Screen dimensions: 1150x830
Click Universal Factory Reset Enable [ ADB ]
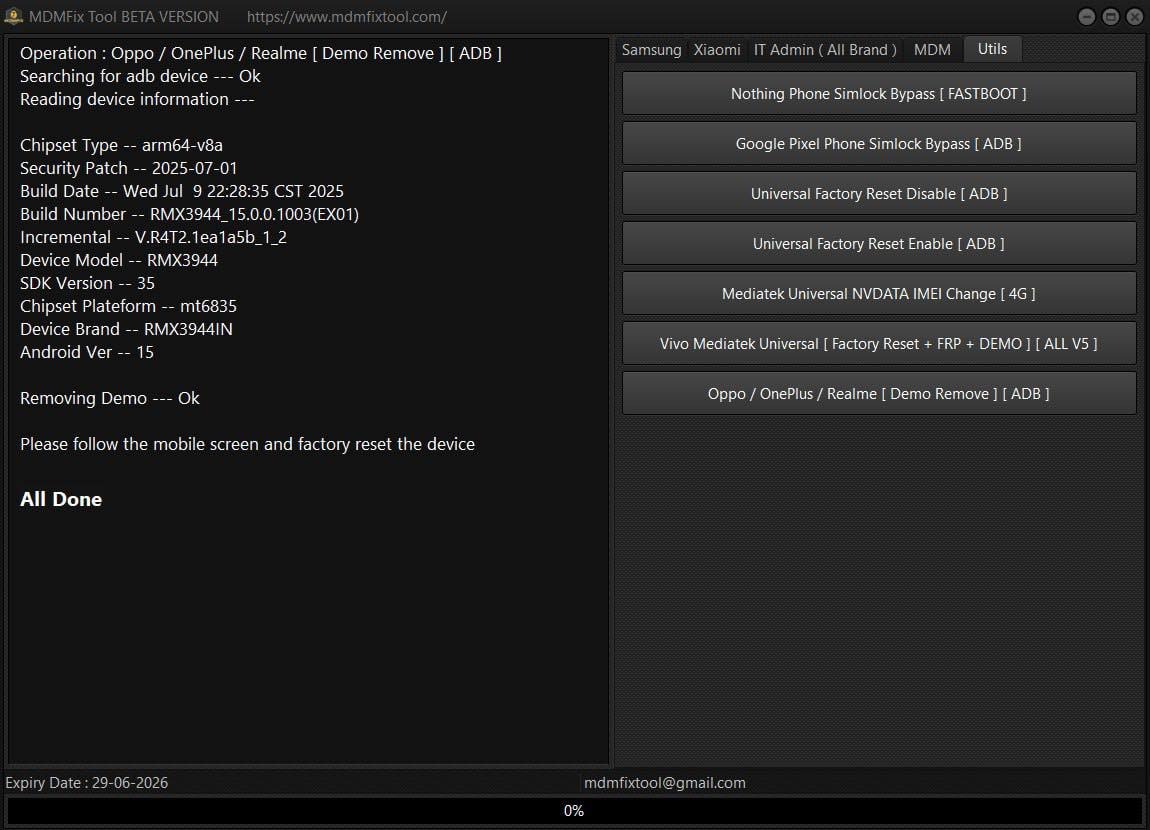878,244
